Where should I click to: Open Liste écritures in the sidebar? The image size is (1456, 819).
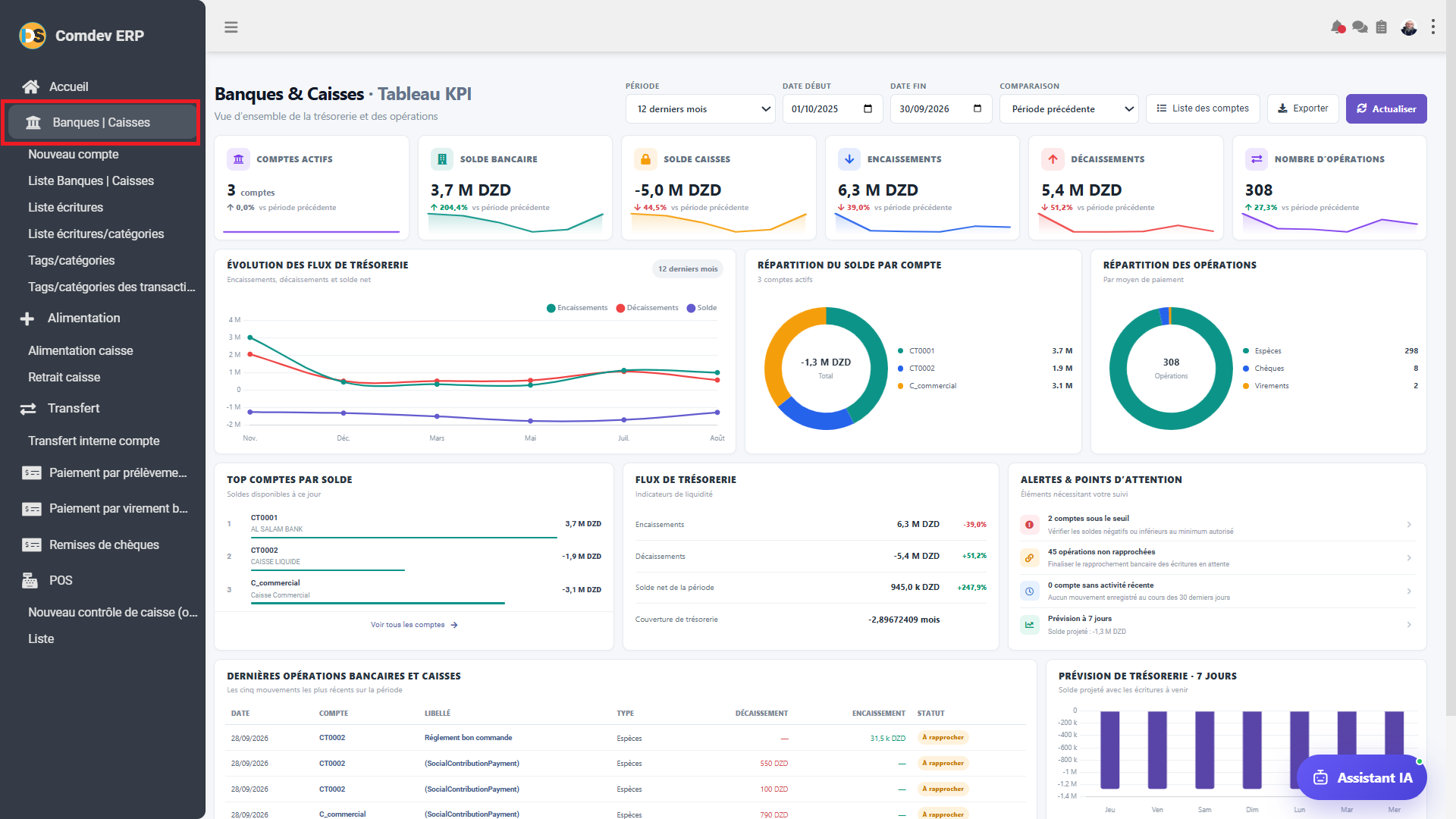click(66, 207)
